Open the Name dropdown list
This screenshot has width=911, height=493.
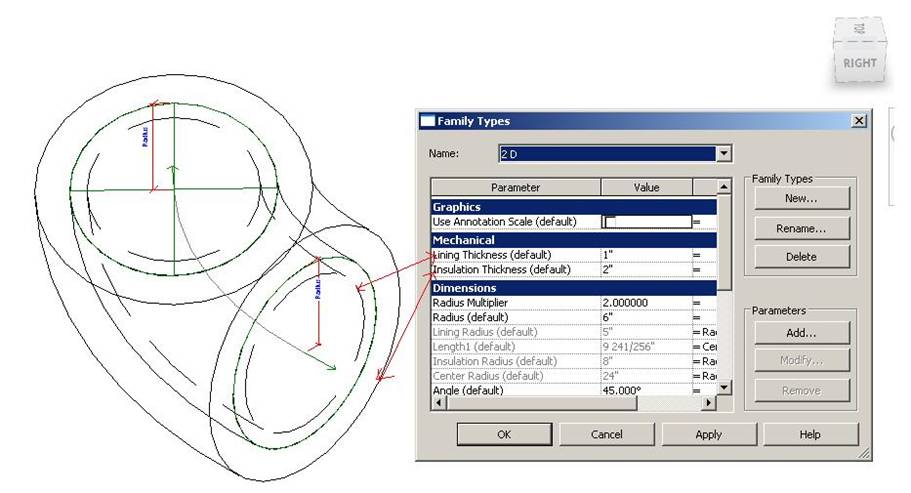coord(724,154)
